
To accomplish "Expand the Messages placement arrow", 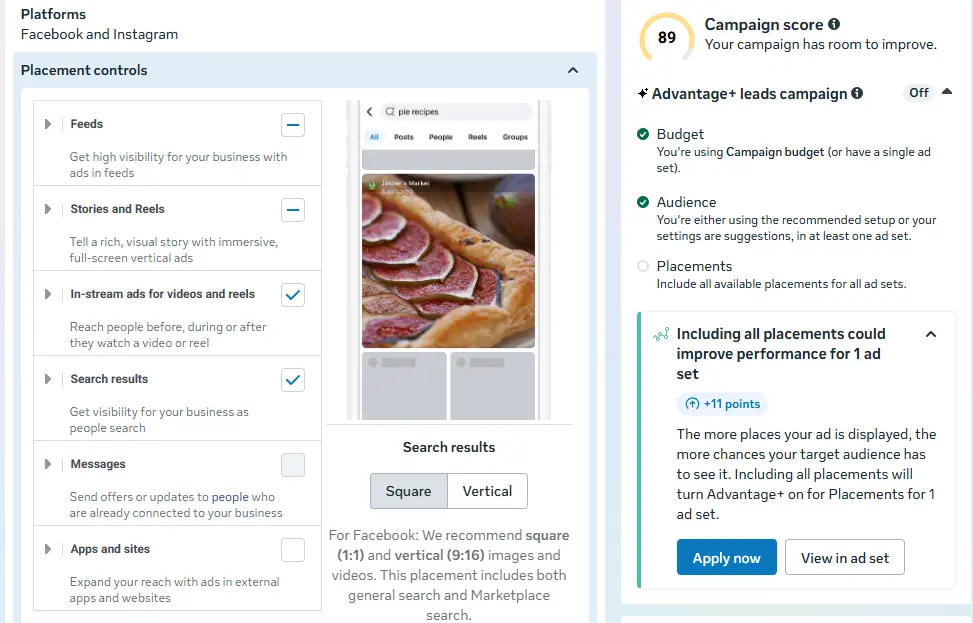I will click(x=48, y=464).
